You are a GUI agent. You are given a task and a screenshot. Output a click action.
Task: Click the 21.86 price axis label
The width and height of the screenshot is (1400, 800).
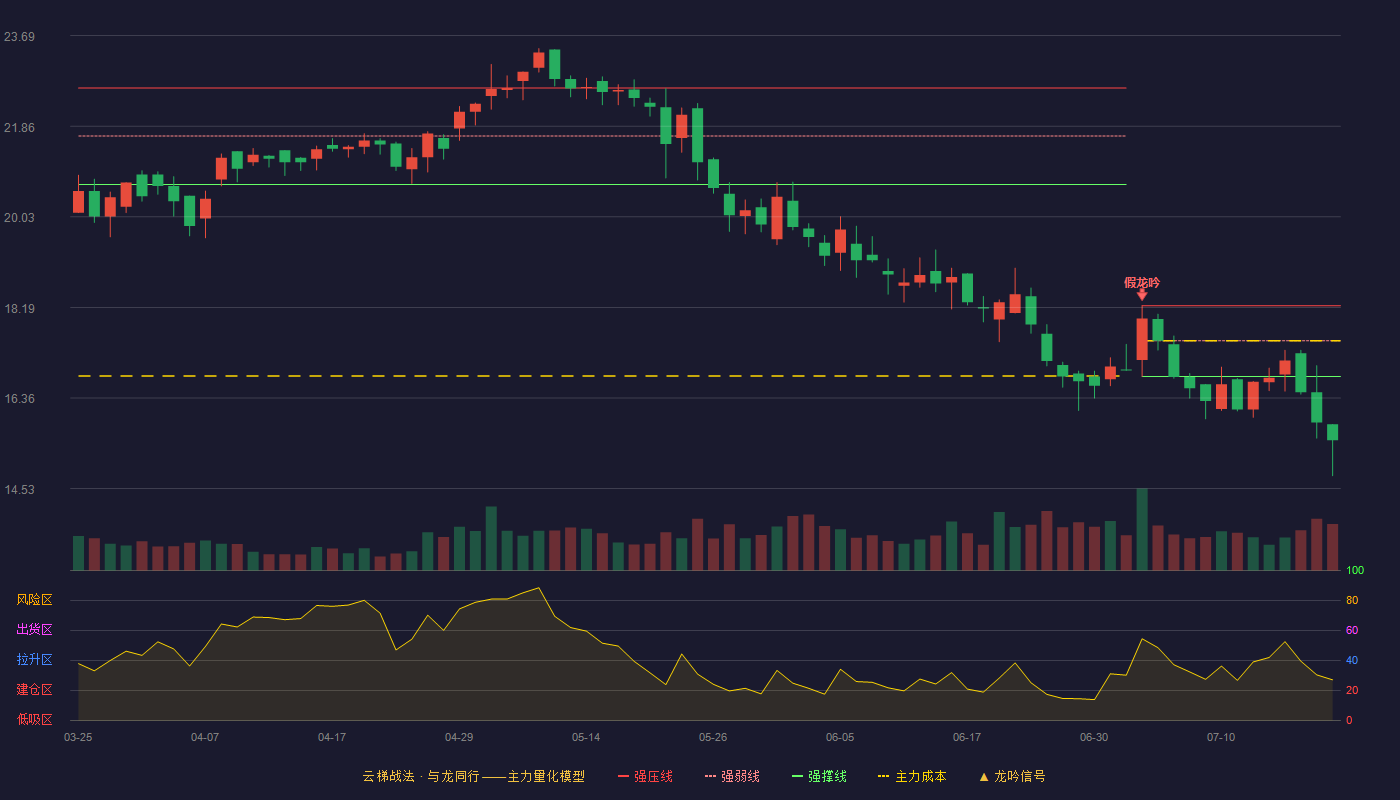[x=19, y=128]
